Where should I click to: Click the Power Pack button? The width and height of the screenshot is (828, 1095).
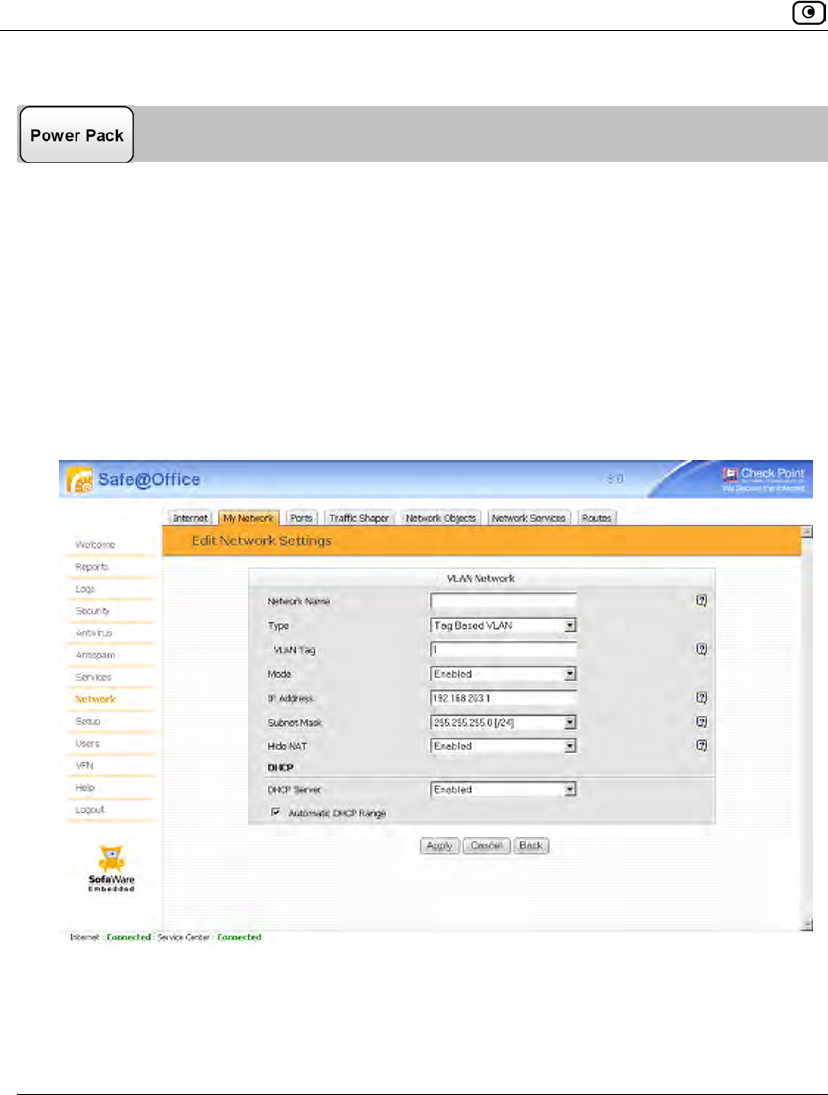tap(76, 135)
